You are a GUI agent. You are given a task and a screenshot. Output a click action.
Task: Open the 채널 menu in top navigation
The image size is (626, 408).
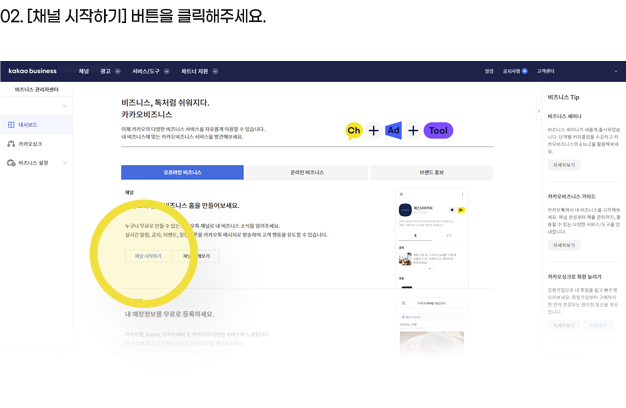tap(83, 71)
